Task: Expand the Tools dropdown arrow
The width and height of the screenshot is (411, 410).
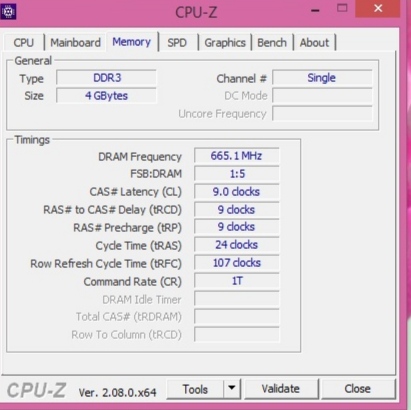Action: (x=232, y=389)
